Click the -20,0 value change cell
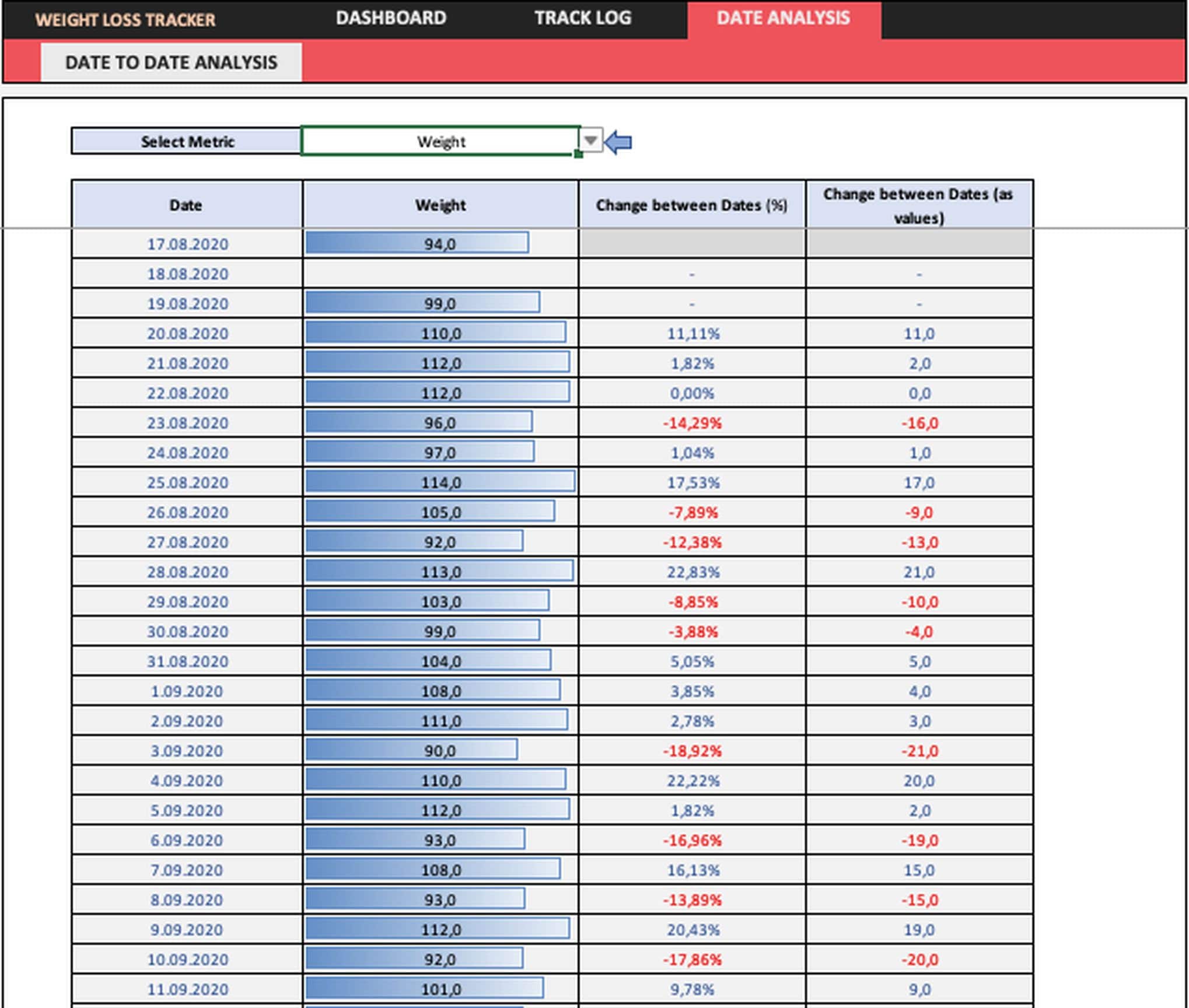The image size is (1189, 1008). tap(920, 959)
